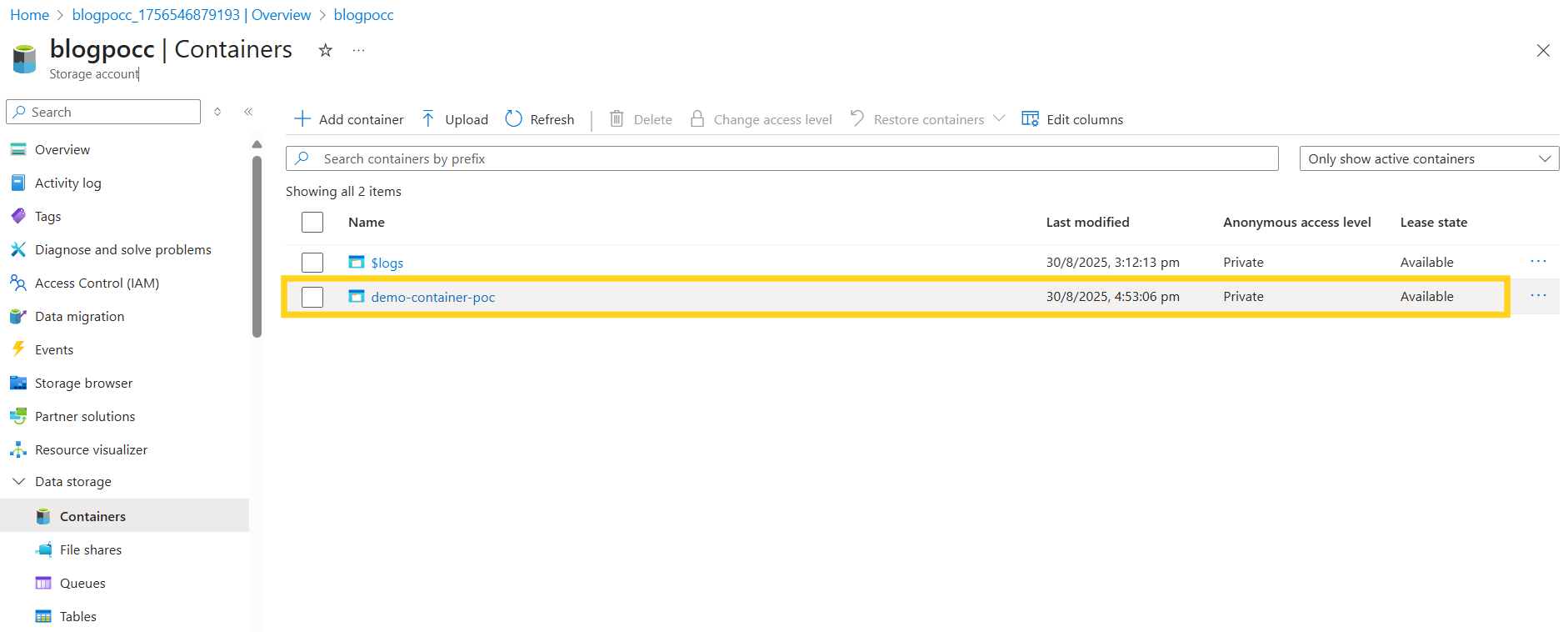Close the blogpocc blade

[x=1543, y=51]
